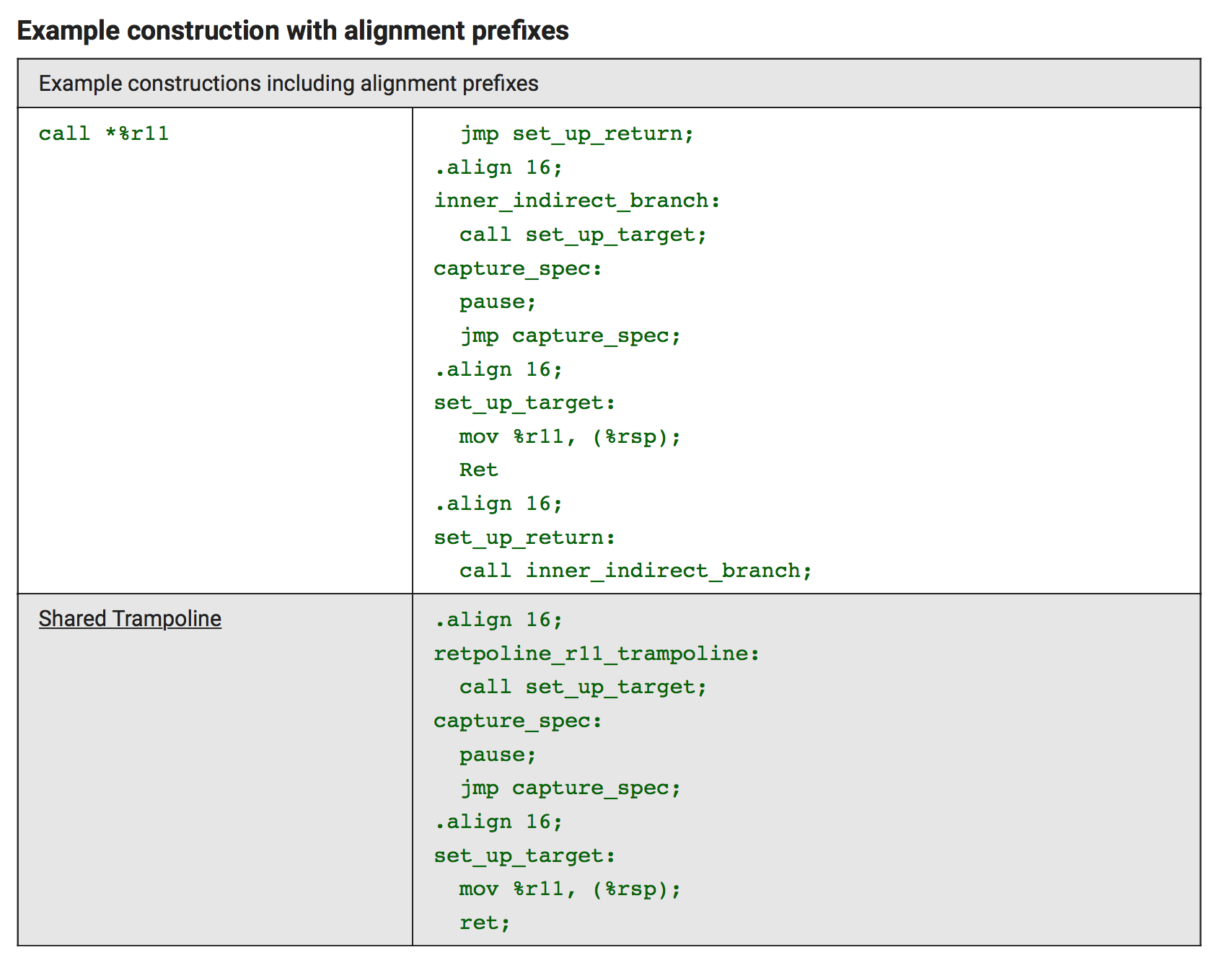Open the Shared Trampoline link
1232x968 pixels.
pyautogui.click(x=130, y=619)
